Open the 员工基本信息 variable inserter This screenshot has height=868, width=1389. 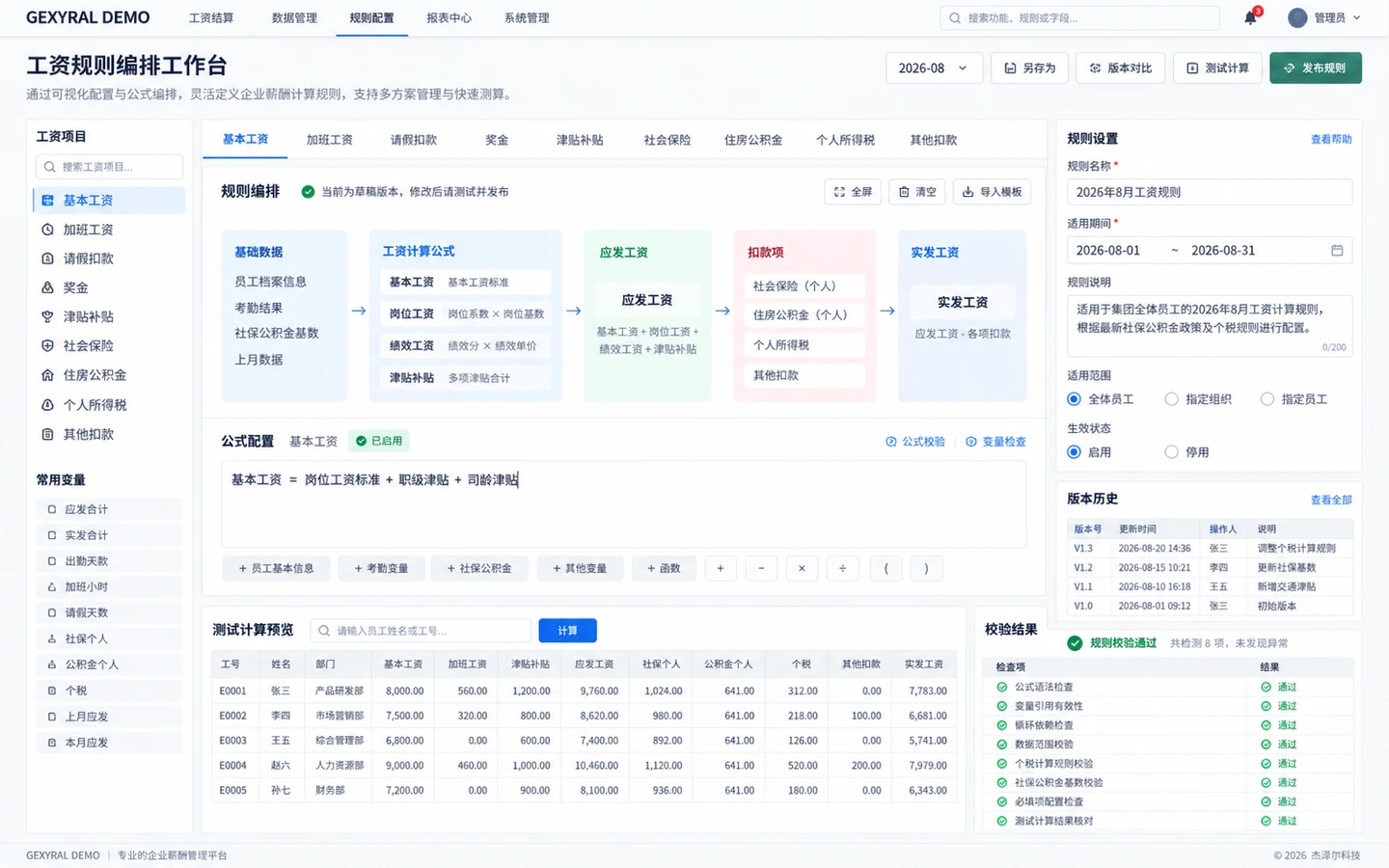tap(276, 568)
